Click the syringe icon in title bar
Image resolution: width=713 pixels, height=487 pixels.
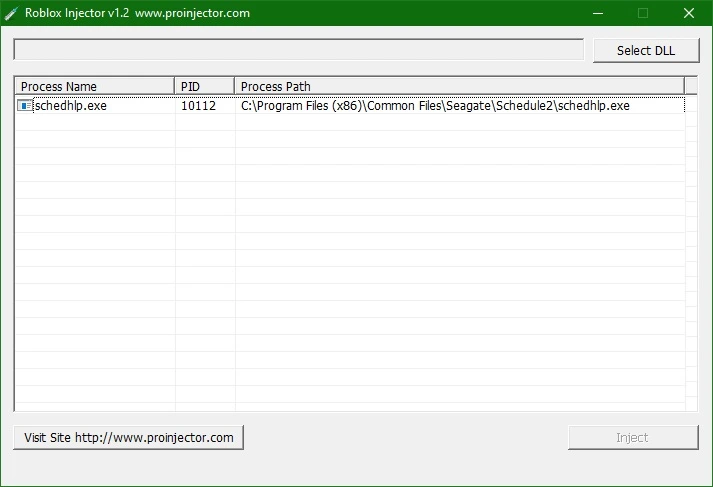pos(11,13)
